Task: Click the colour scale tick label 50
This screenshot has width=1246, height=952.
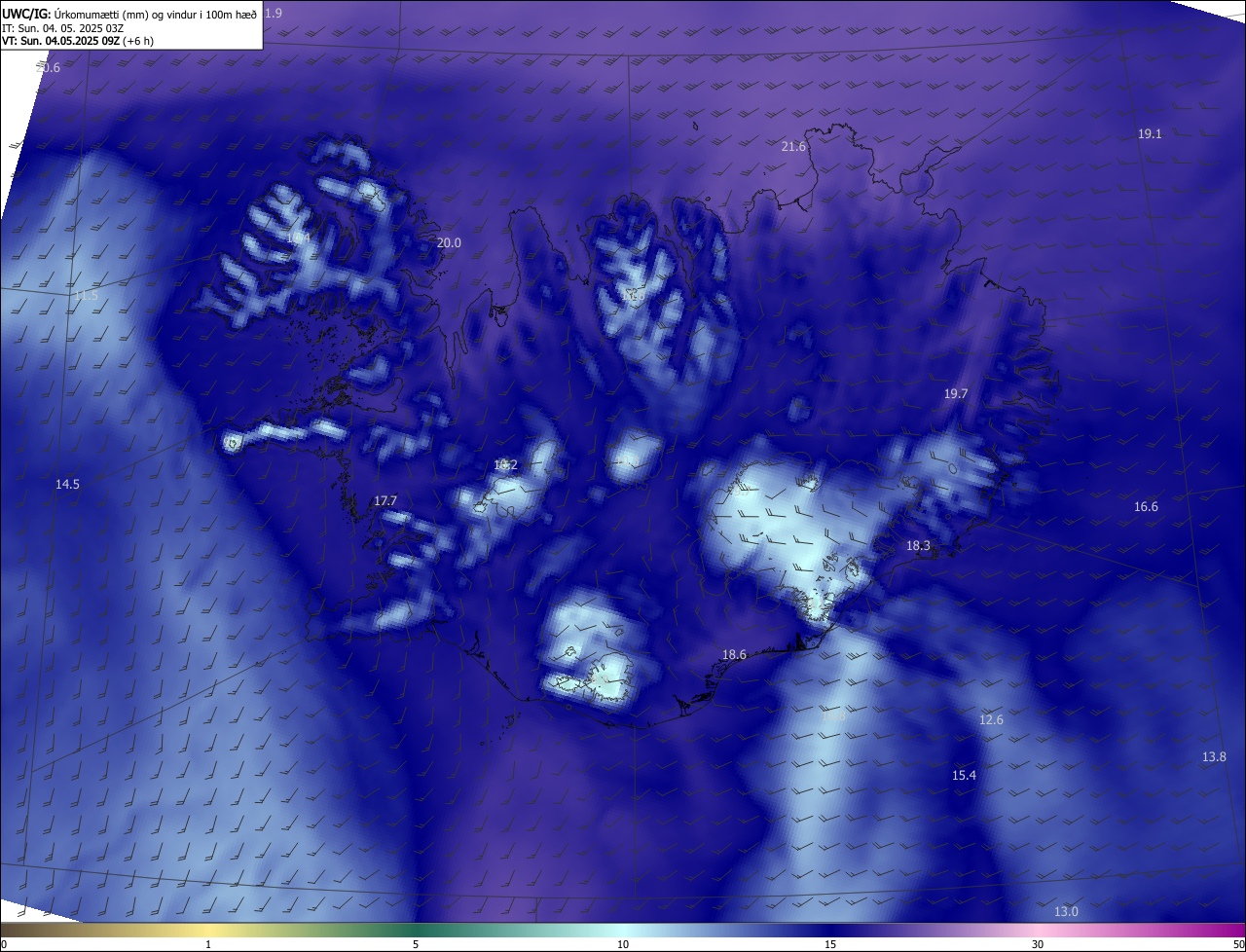Action: pyautogui.click(x=1238, y=944)
